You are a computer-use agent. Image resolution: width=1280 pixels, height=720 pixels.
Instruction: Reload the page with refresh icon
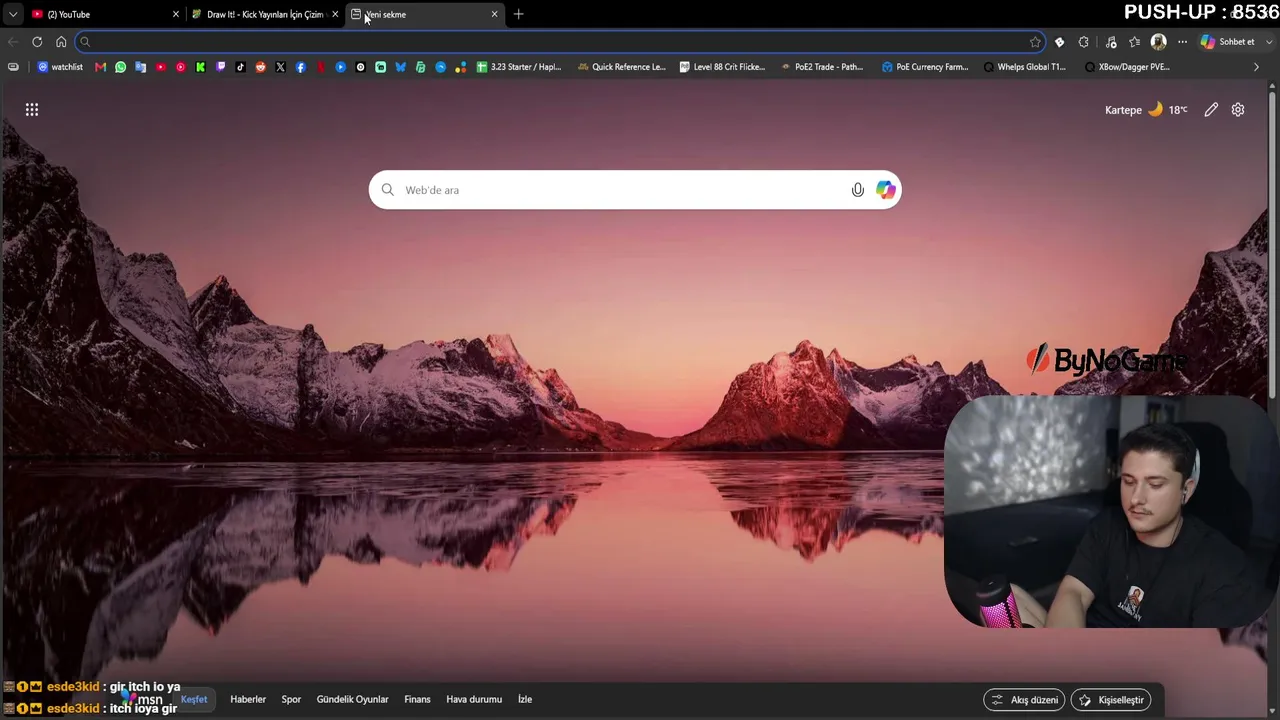click(37, 42)
